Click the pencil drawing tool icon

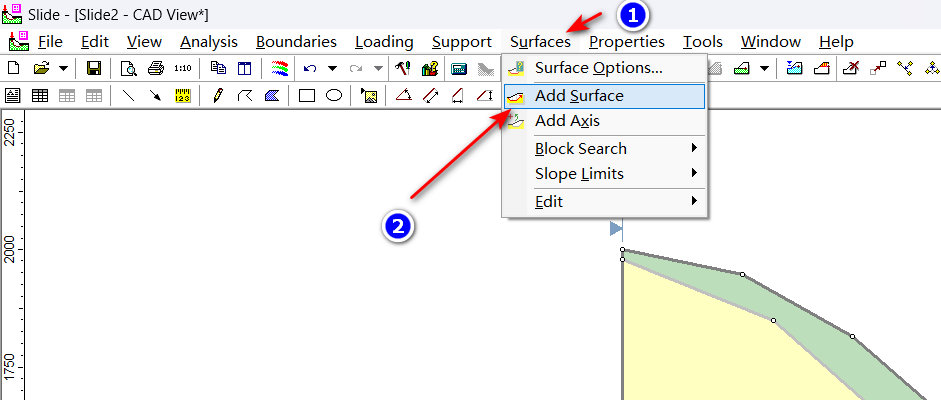pyautogui.click(x=218, y=96)
